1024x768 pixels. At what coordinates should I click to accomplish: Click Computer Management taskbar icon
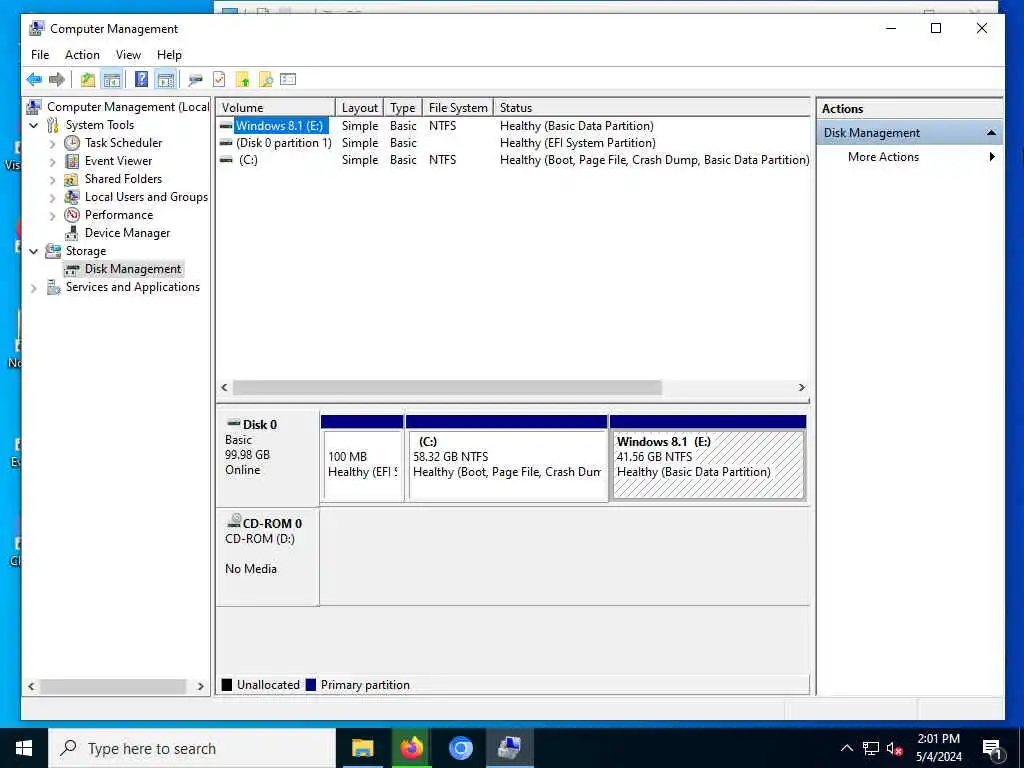coord(509,748)
